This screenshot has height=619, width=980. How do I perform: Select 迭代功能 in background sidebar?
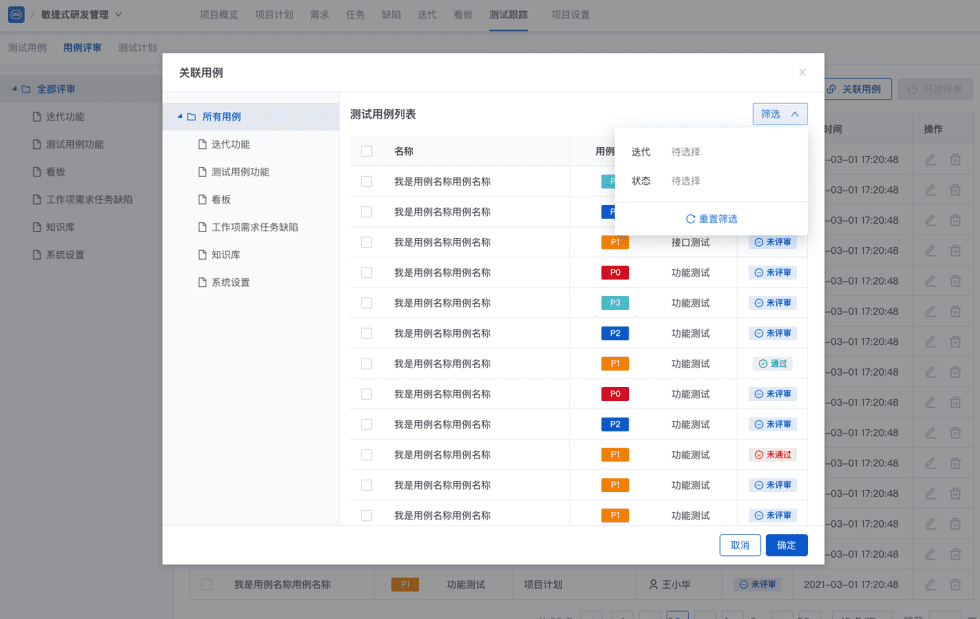pos(64,117)
